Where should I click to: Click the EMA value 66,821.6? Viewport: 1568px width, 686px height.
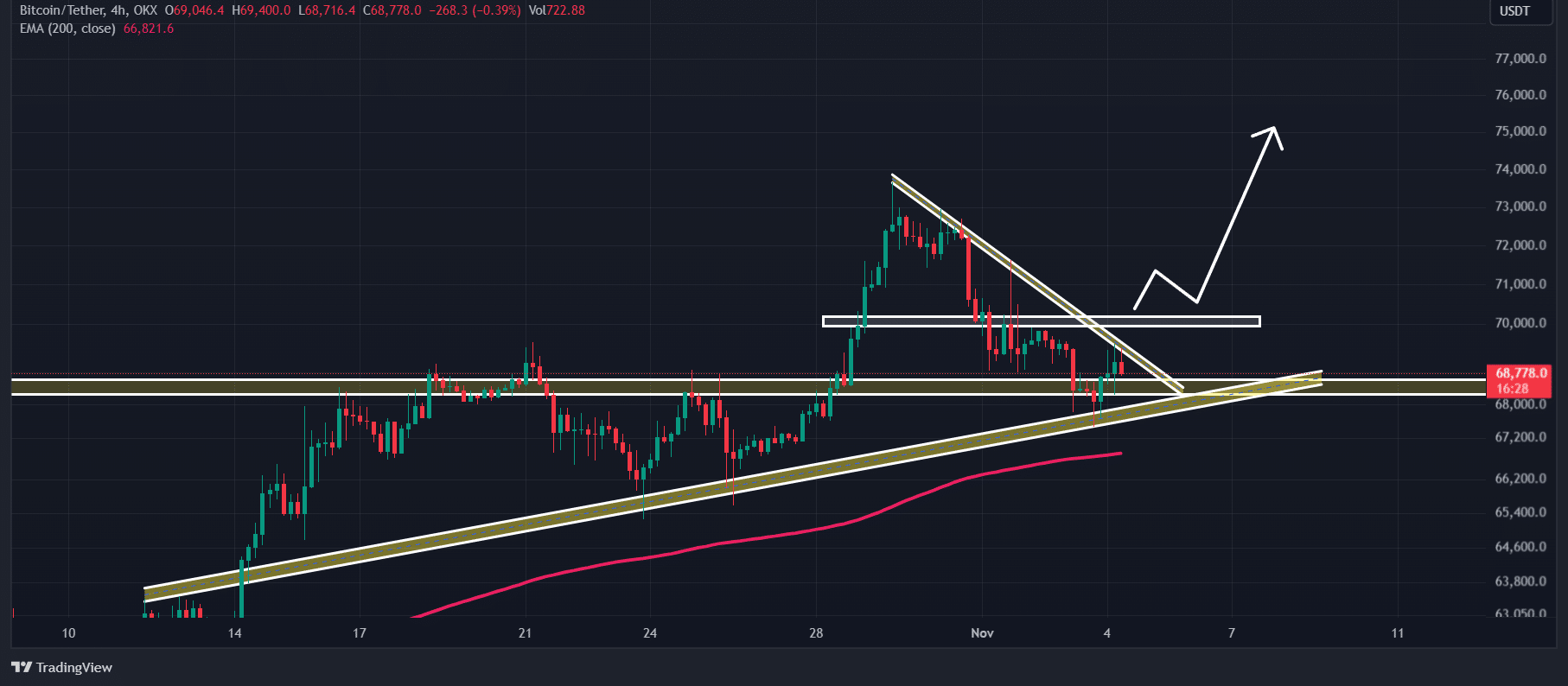point(149,29)
